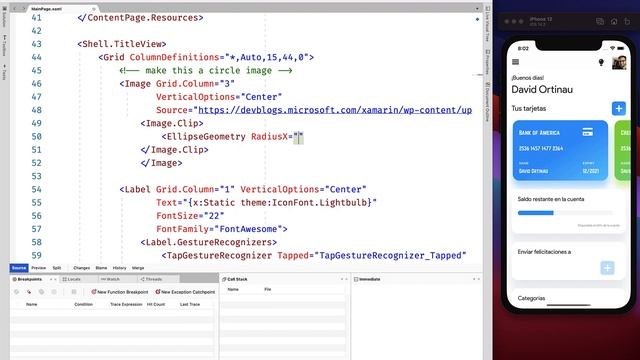Close the MainPage.xaml tab
Viewport: 640px width, 360px height.
pyautogui.click(x=93, y=9)
